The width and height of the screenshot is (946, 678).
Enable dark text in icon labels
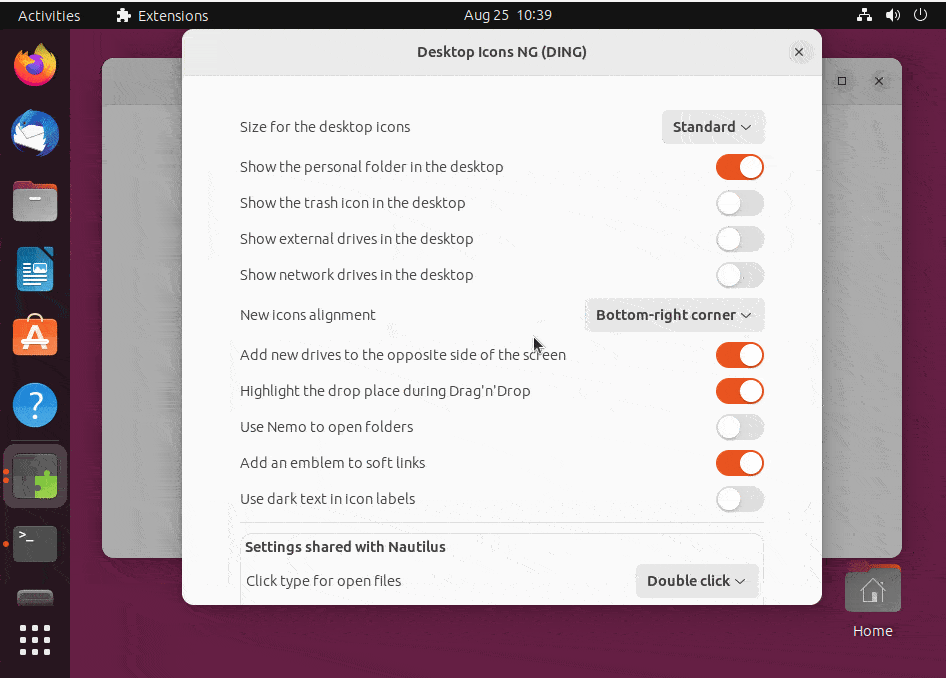click(x=739, y=499)
